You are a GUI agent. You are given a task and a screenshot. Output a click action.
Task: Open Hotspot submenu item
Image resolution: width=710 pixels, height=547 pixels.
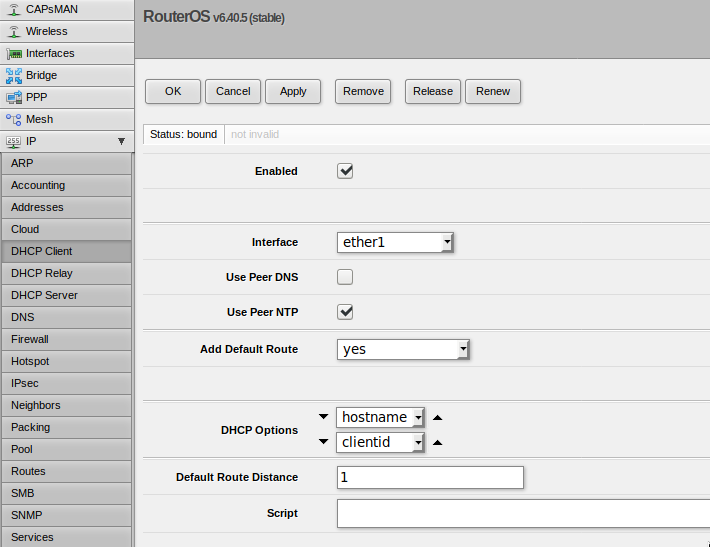click(x=67, y=361)
